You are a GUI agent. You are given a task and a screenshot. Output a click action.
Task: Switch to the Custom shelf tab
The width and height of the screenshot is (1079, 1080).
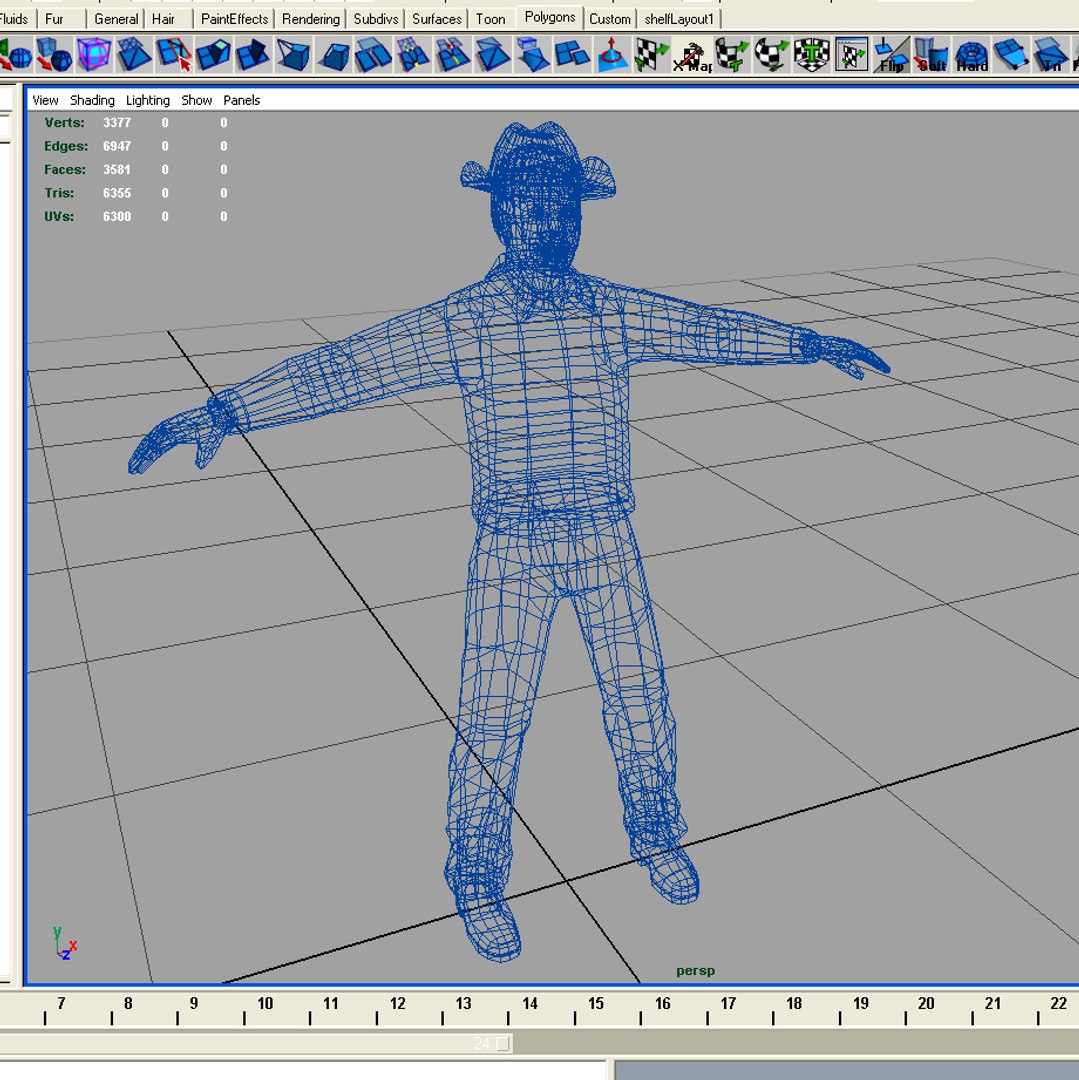609,19
